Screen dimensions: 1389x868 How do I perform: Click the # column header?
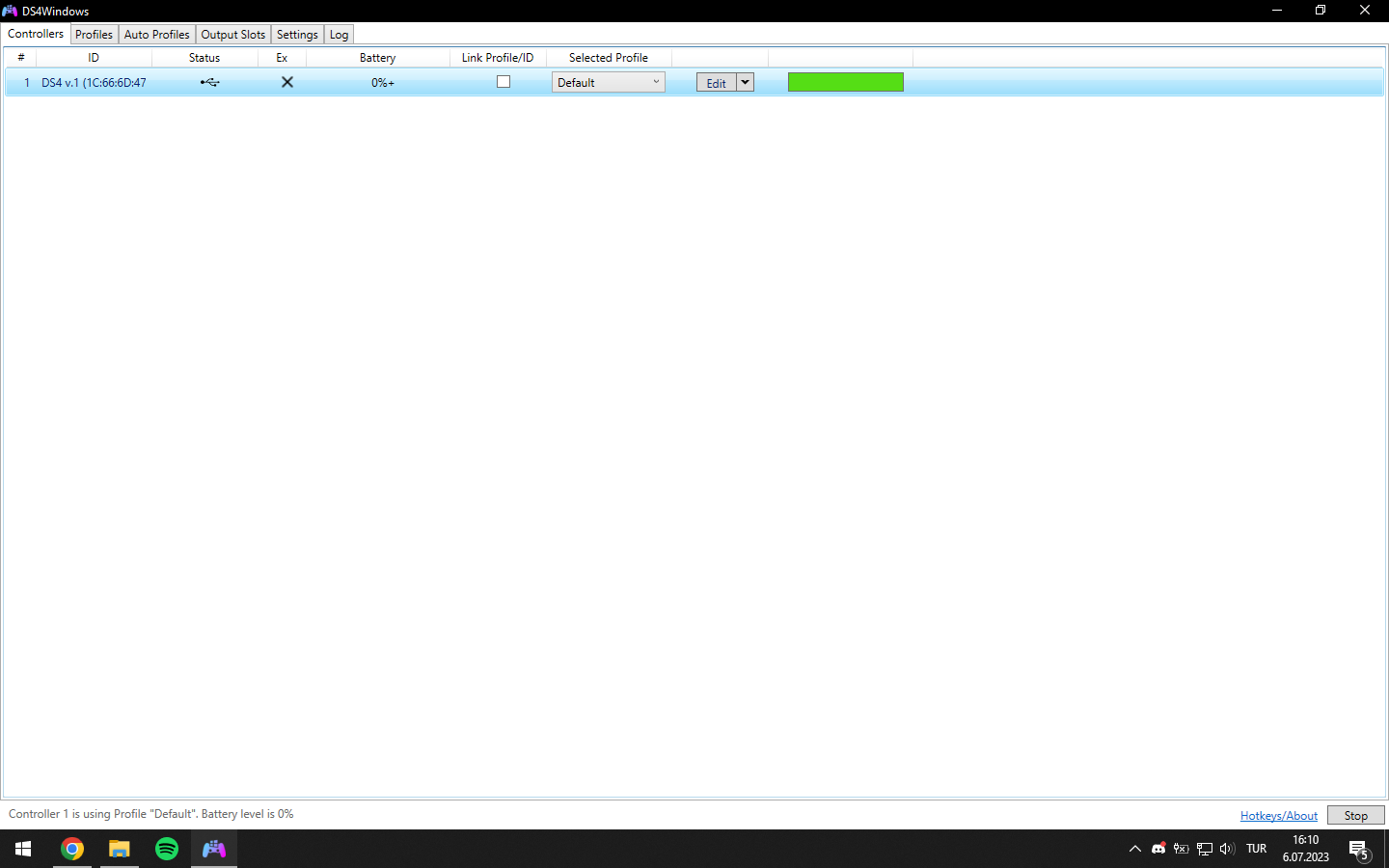tap(21, 58)
